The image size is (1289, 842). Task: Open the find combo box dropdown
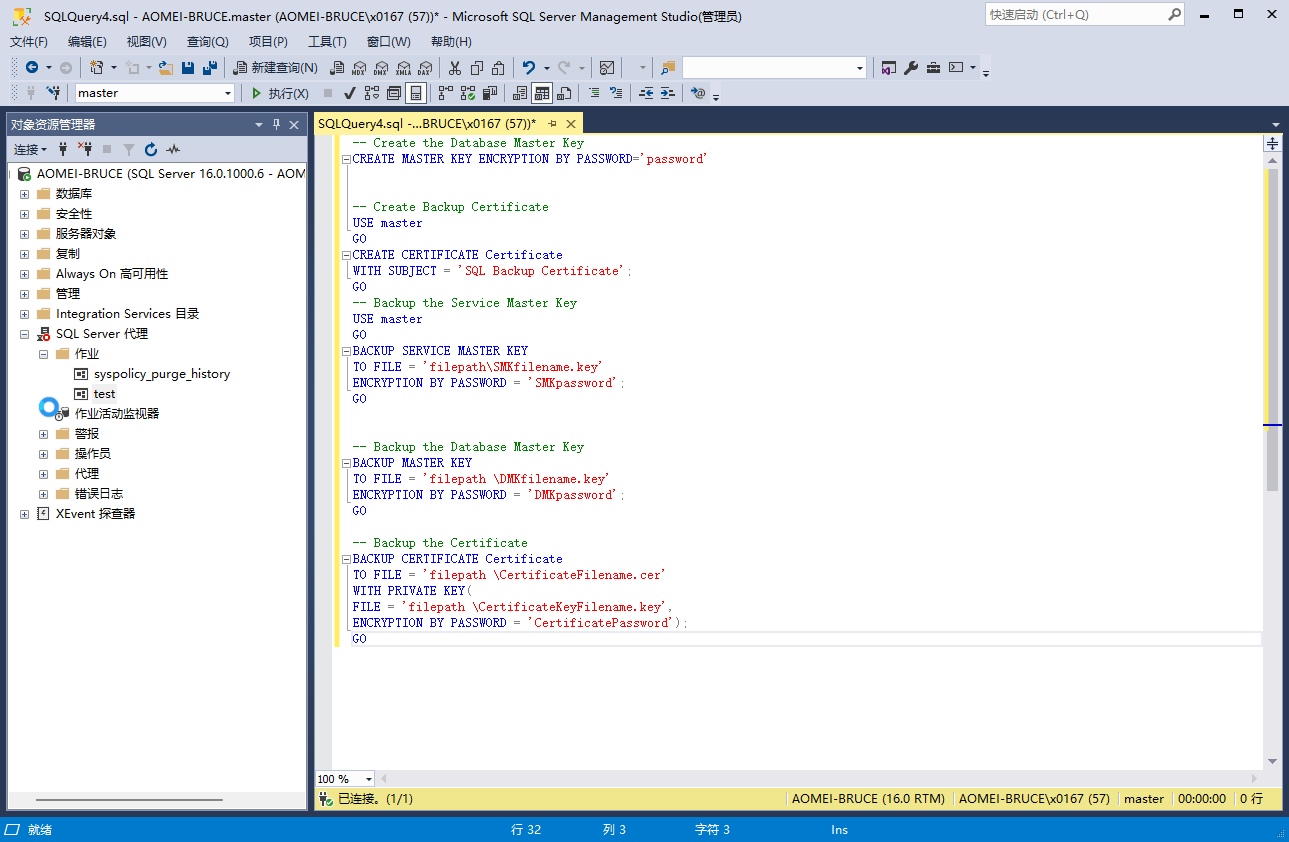[860, 67]
